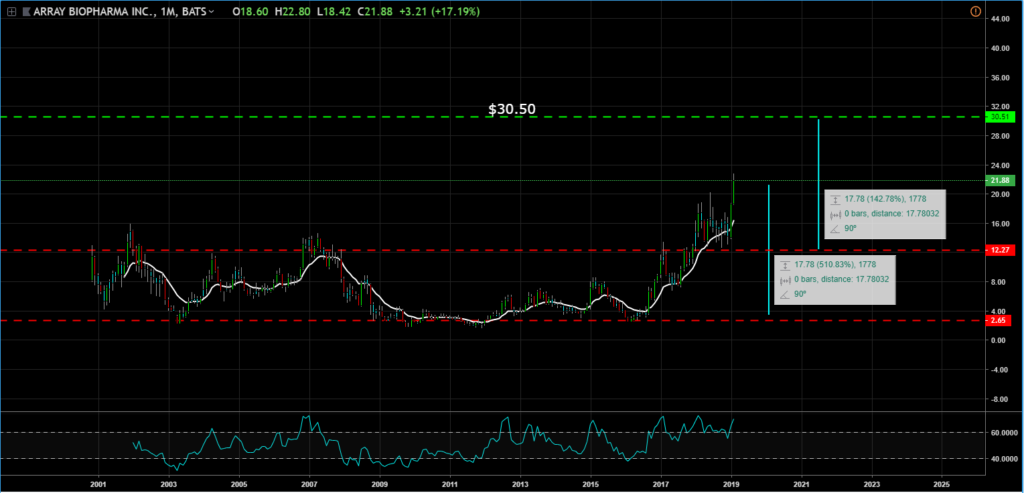Image resolution: width=1024 pixels, height=493 pixels.
Task: Click the bars icon in the 510.83% measurement box
Action: click(784, 279)
